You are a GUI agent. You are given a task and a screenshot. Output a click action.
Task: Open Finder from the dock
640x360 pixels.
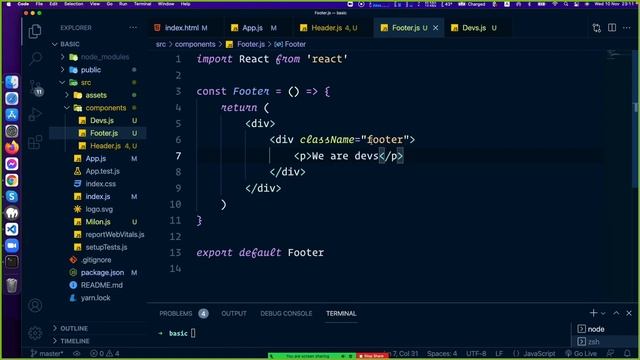[x=12, y=82]
